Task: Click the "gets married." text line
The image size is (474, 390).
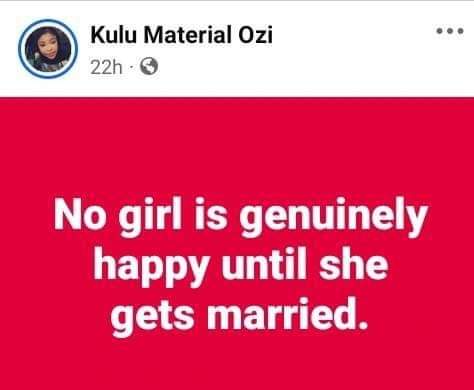Action: 239,316
